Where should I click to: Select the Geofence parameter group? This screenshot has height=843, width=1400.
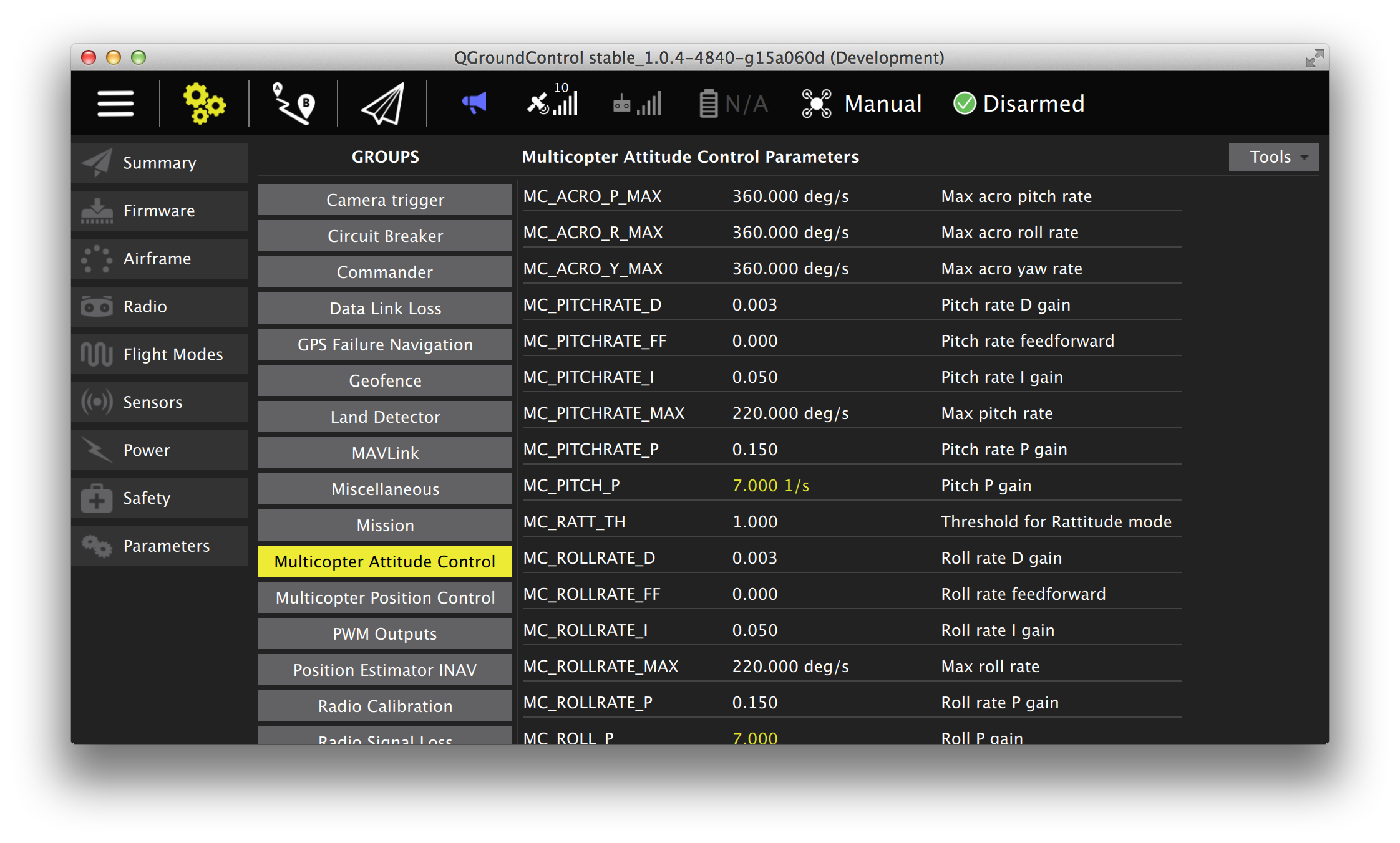pos(385,381)
